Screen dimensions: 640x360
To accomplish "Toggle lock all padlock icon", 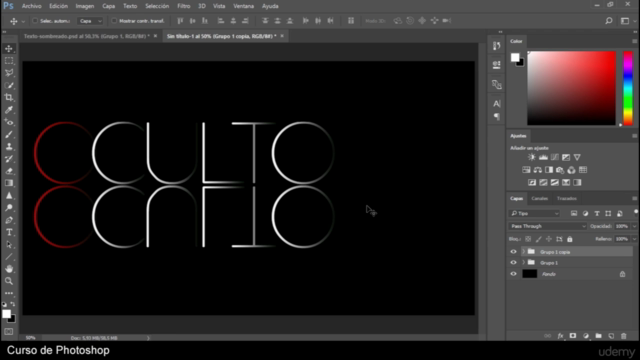I will (x=570, y=239).
